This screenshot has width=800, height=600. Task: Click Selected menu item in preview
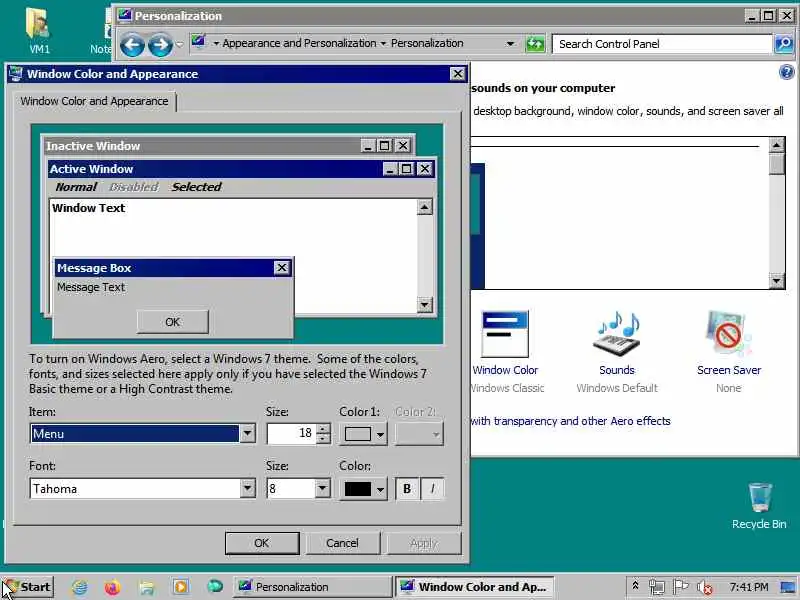(x=196, y=187)
